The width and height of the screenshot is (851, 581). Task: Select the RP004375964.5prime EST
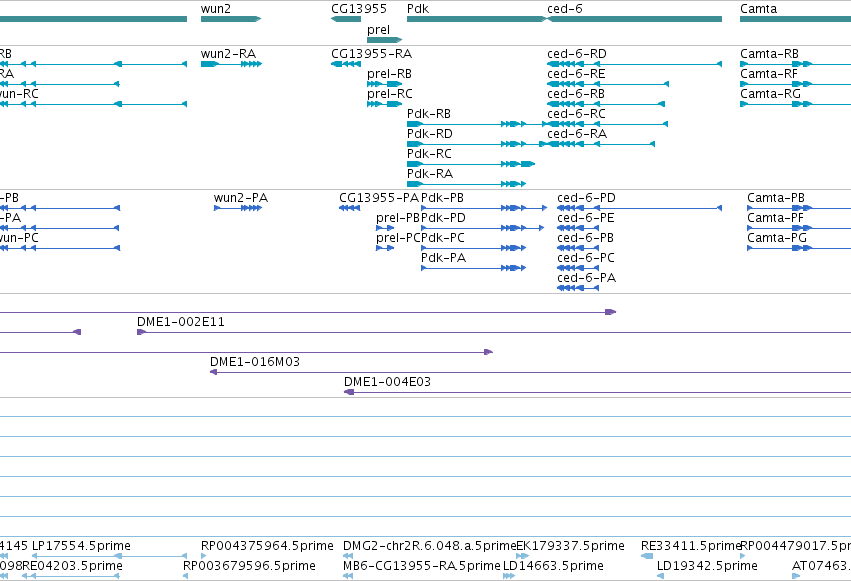[204, 556]
